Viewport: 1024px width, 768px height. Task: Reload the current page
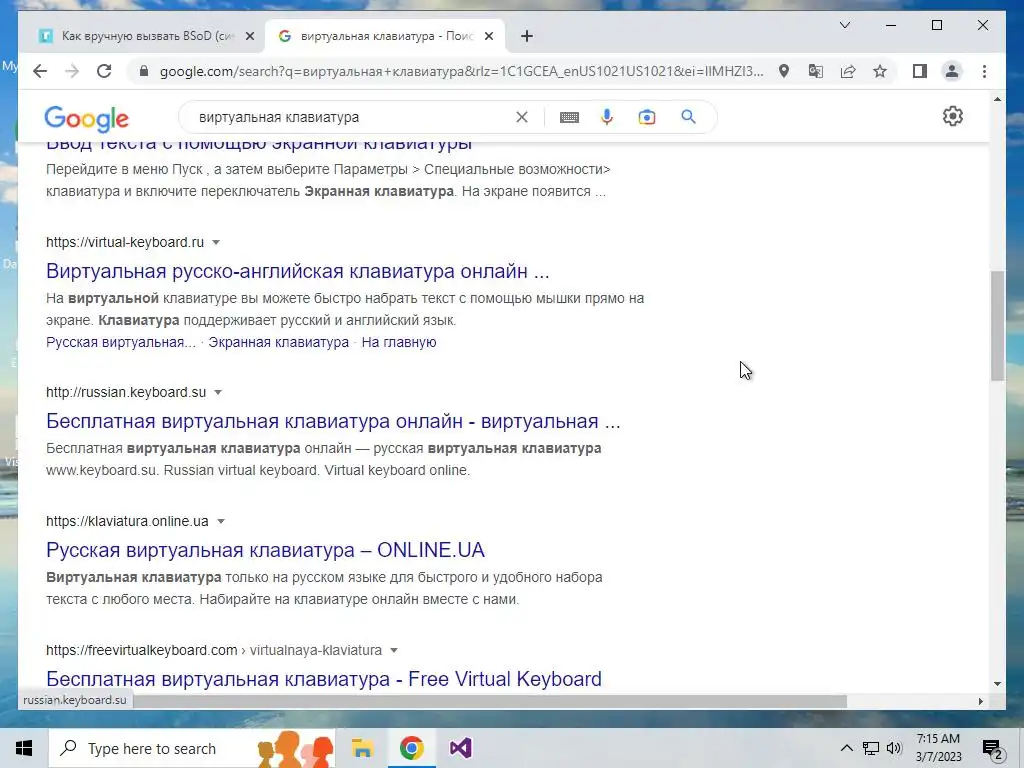104,71
